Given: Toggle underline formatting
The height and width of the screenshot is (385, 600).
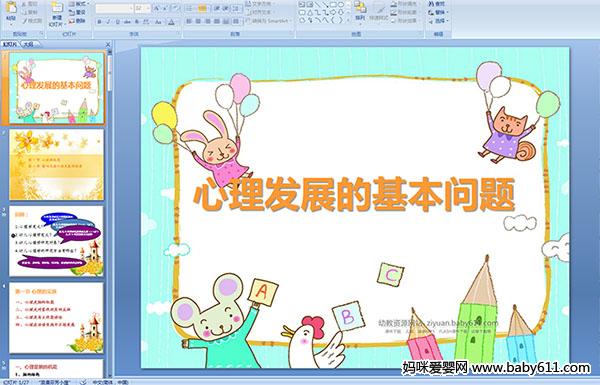Looking at the screenshot, I should tap(117, 22).
